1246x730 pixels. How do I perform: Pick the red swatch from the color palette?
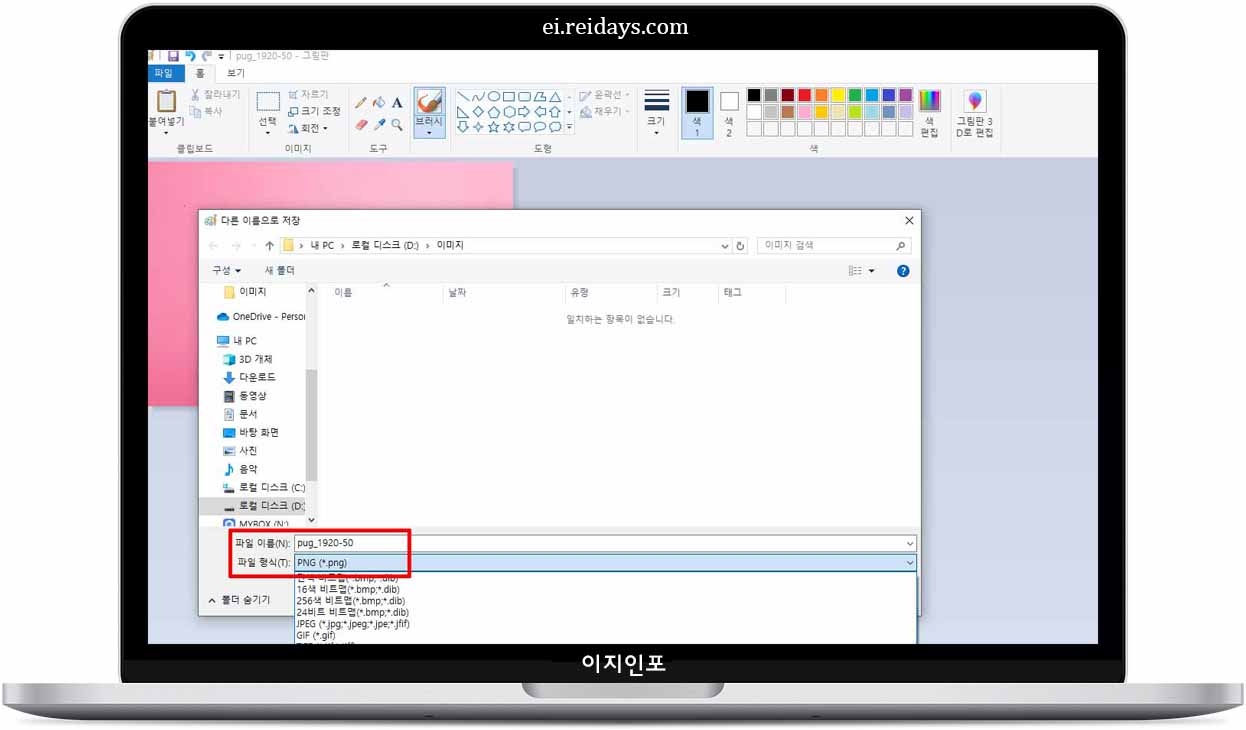pos(805,95)
